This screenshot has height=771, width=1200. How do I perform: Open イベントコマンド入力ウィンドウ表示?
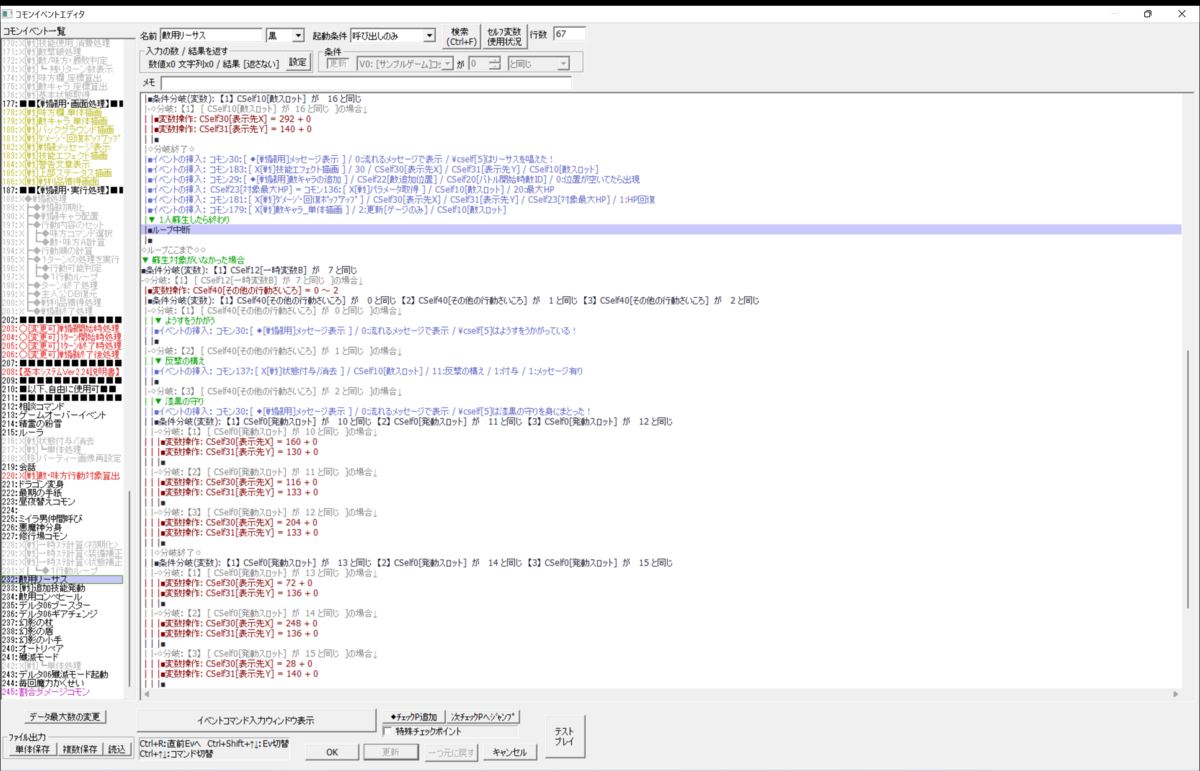(x=255, y=720)
